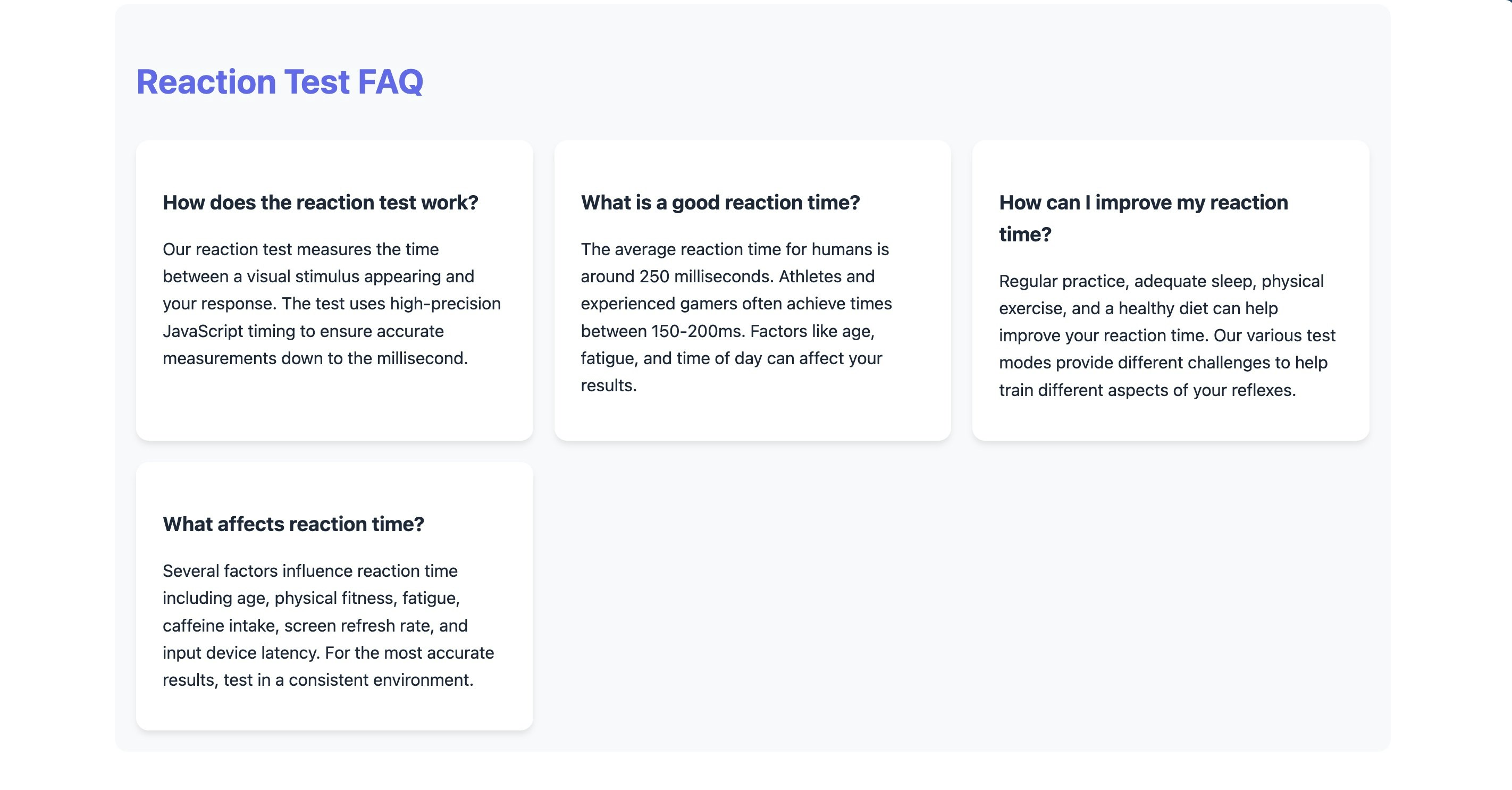Click the "What is a good reaction time?" heading

point(720,203)
